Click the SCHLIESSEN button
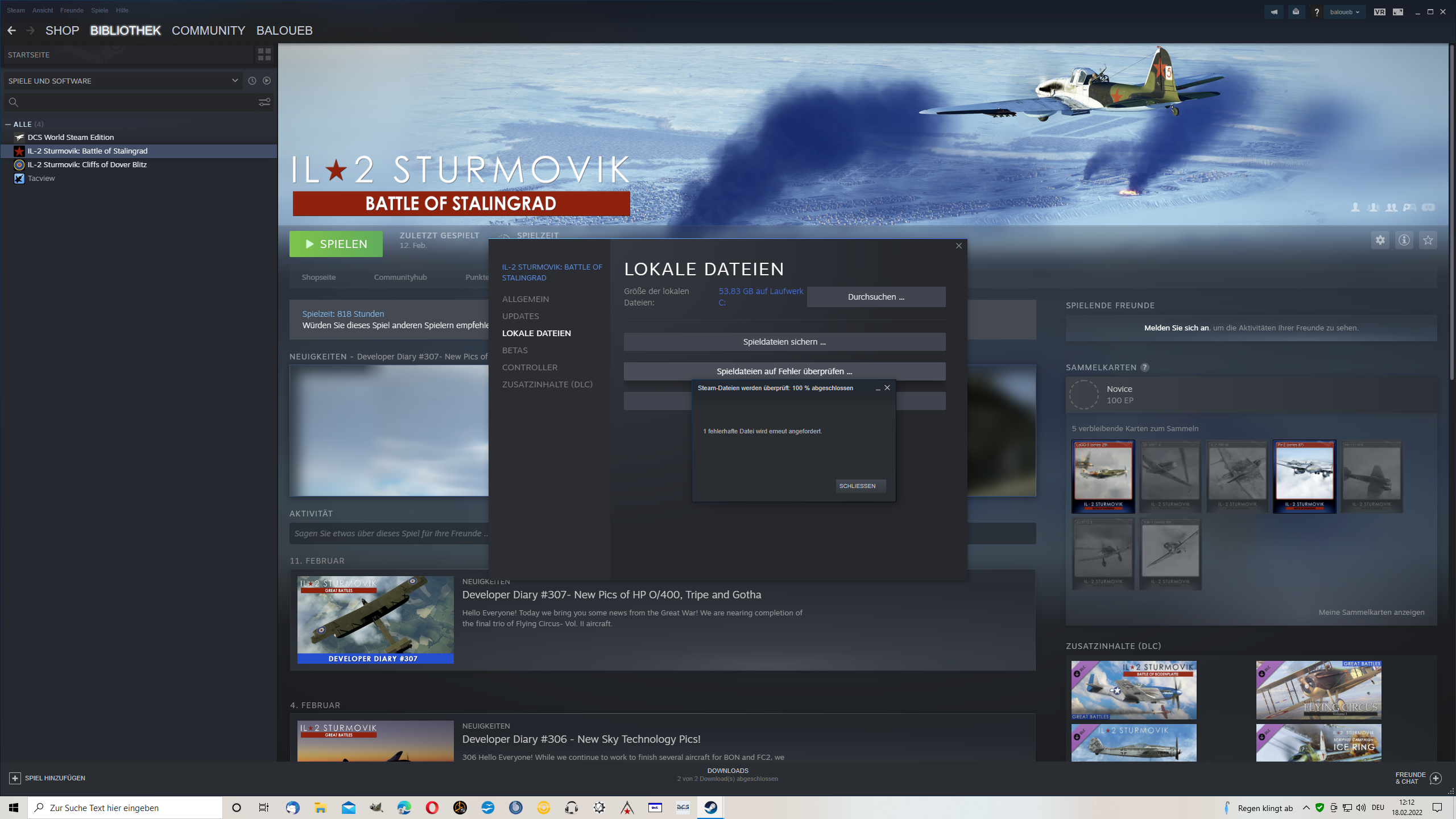The height and width of the screenshot is (819, 1456). point(861,486)
